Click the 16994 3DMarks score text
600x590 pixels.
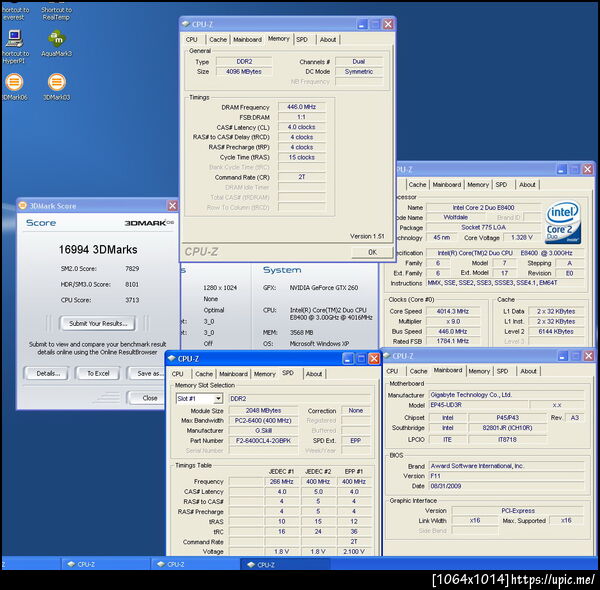[x=98, y=249]
